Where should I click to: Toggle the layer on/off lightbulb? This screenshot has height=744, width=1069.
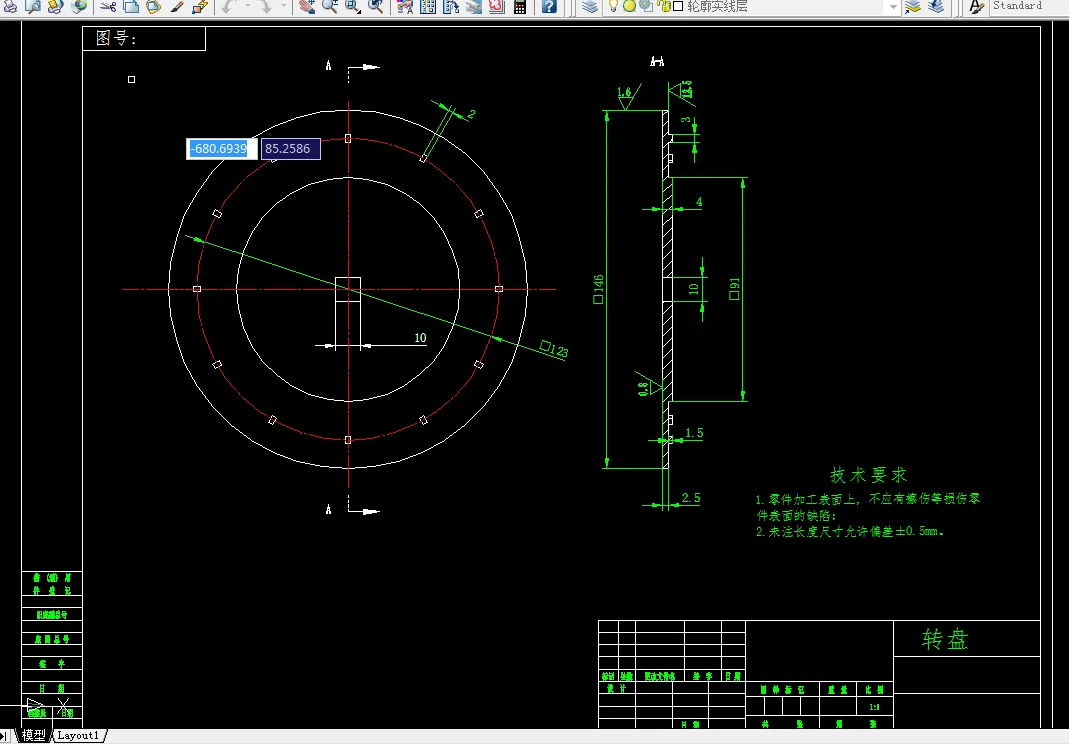coord(614,5)
